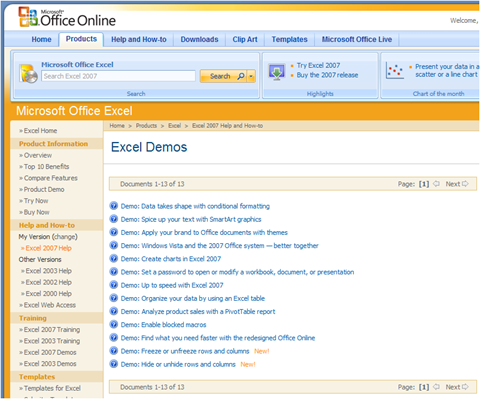This screenshot has width=480, height=399.
Task: Click icon beside Set a password demo
Action: point(114,272)
